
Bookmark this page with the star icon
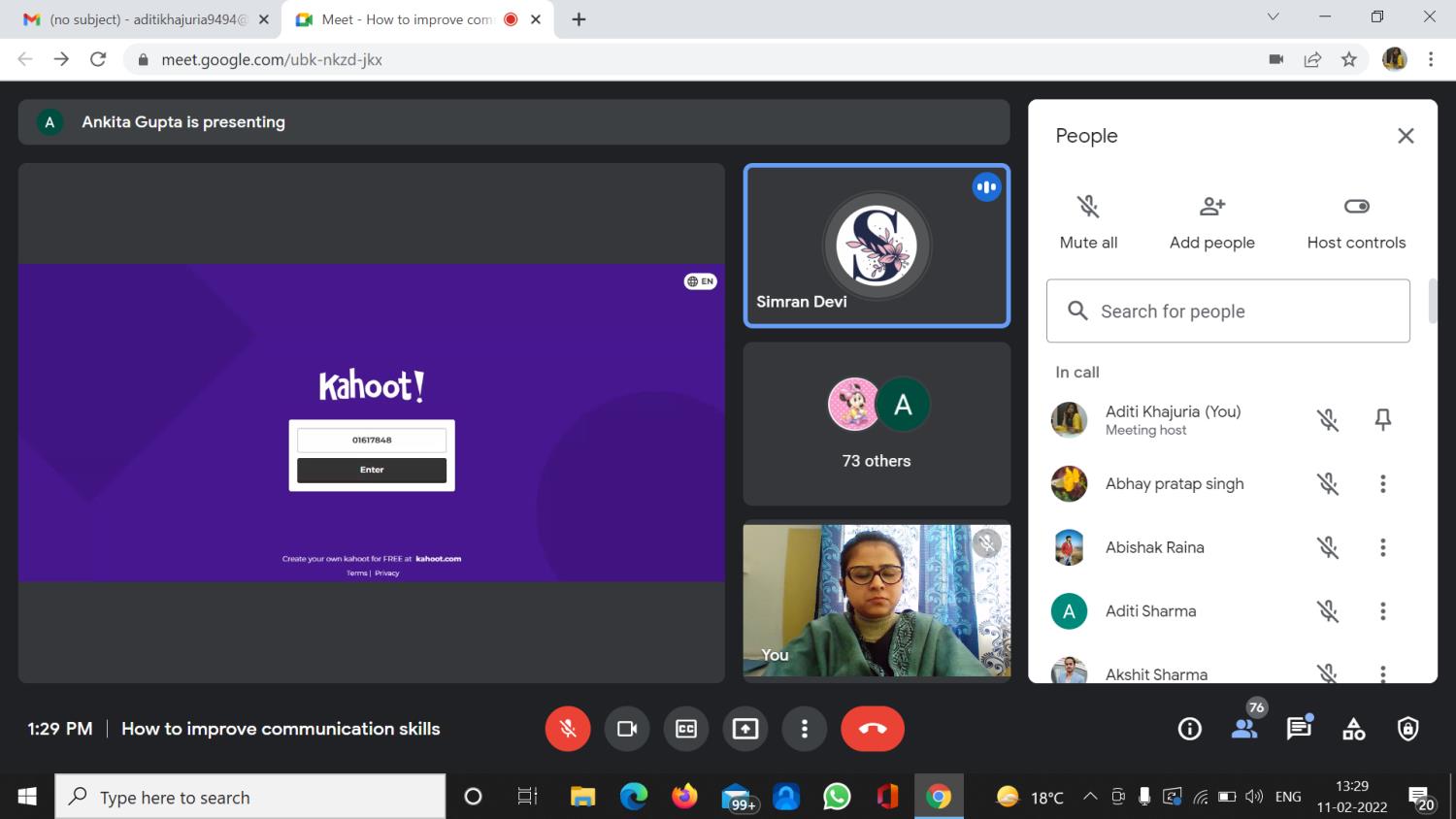click(1348, 59)
